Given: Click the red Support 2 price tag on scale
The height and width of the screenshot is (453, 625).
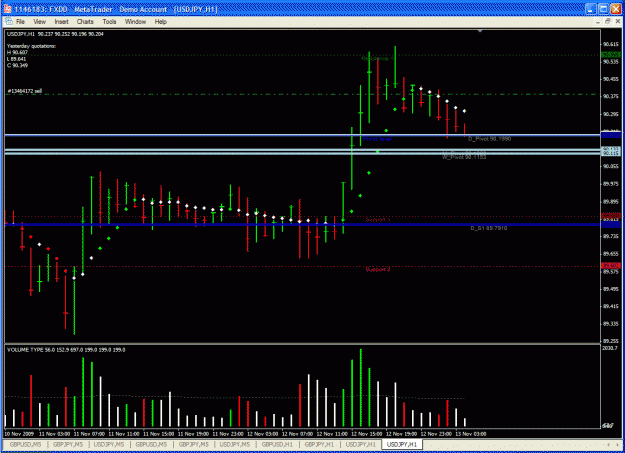Looking at the screenshot, I should click(x=611, y=266).
